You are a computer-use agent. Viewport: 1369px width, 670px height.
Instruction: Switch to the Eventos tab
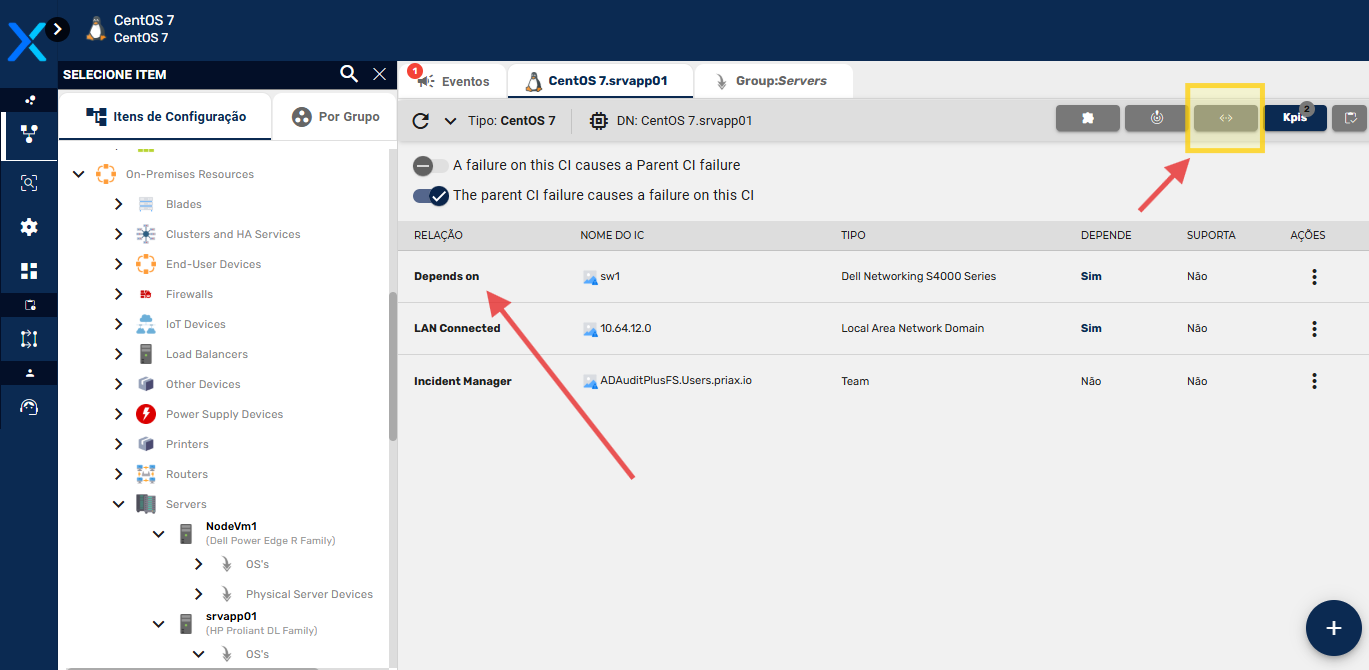pos(453,81)
